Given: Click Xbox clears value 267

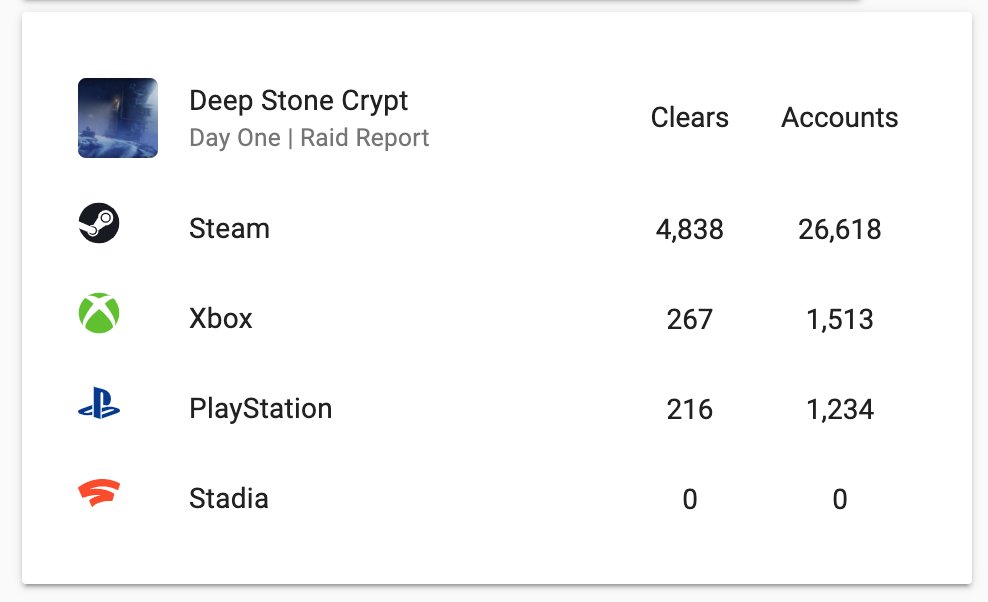Looking at the screenshot, I should [x=689, y=320].
